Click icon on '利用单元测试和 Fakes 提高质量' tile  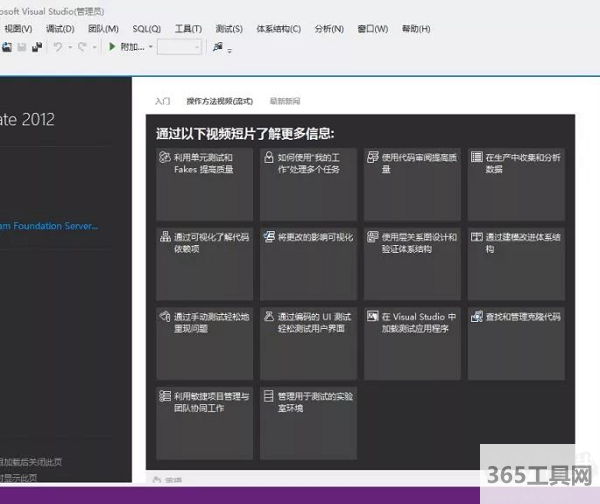pos(164,157)
